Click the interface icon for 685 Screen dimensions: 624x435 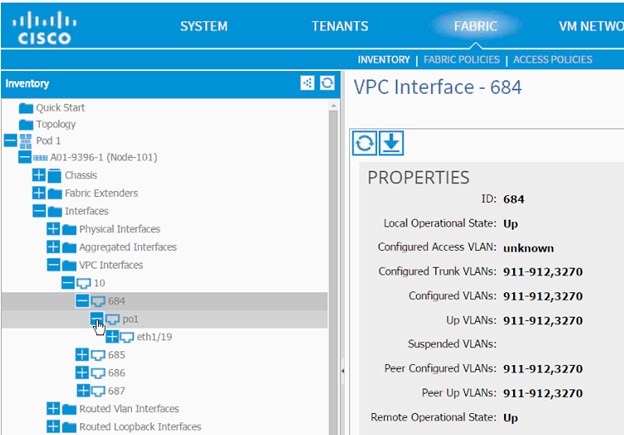98,355
